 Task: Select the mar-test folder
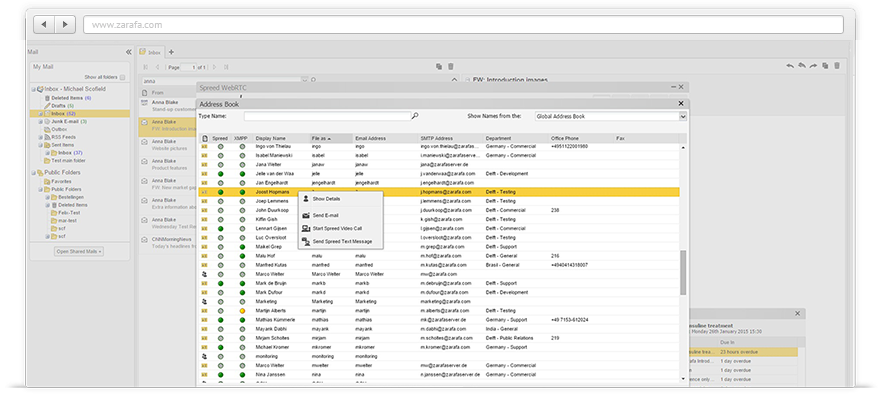click(x=63, y=221)
